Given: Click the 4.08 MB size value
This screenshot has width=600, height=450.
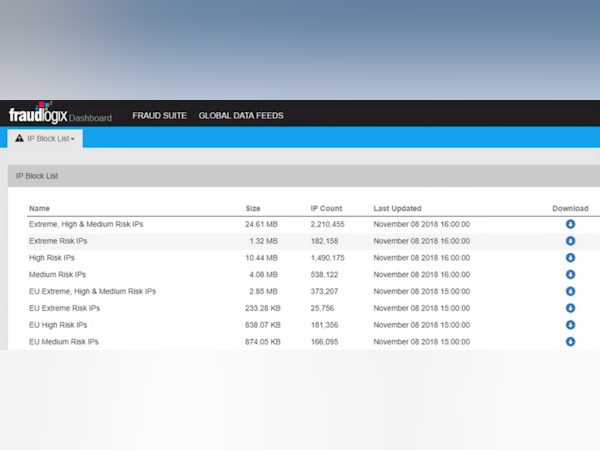Looking at the screenshot, I should (x=264, y=275).
